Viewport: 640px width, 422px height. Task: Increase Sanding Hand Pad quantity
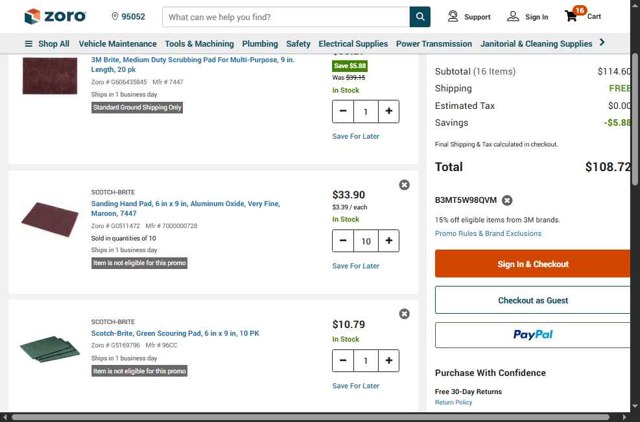389,241
